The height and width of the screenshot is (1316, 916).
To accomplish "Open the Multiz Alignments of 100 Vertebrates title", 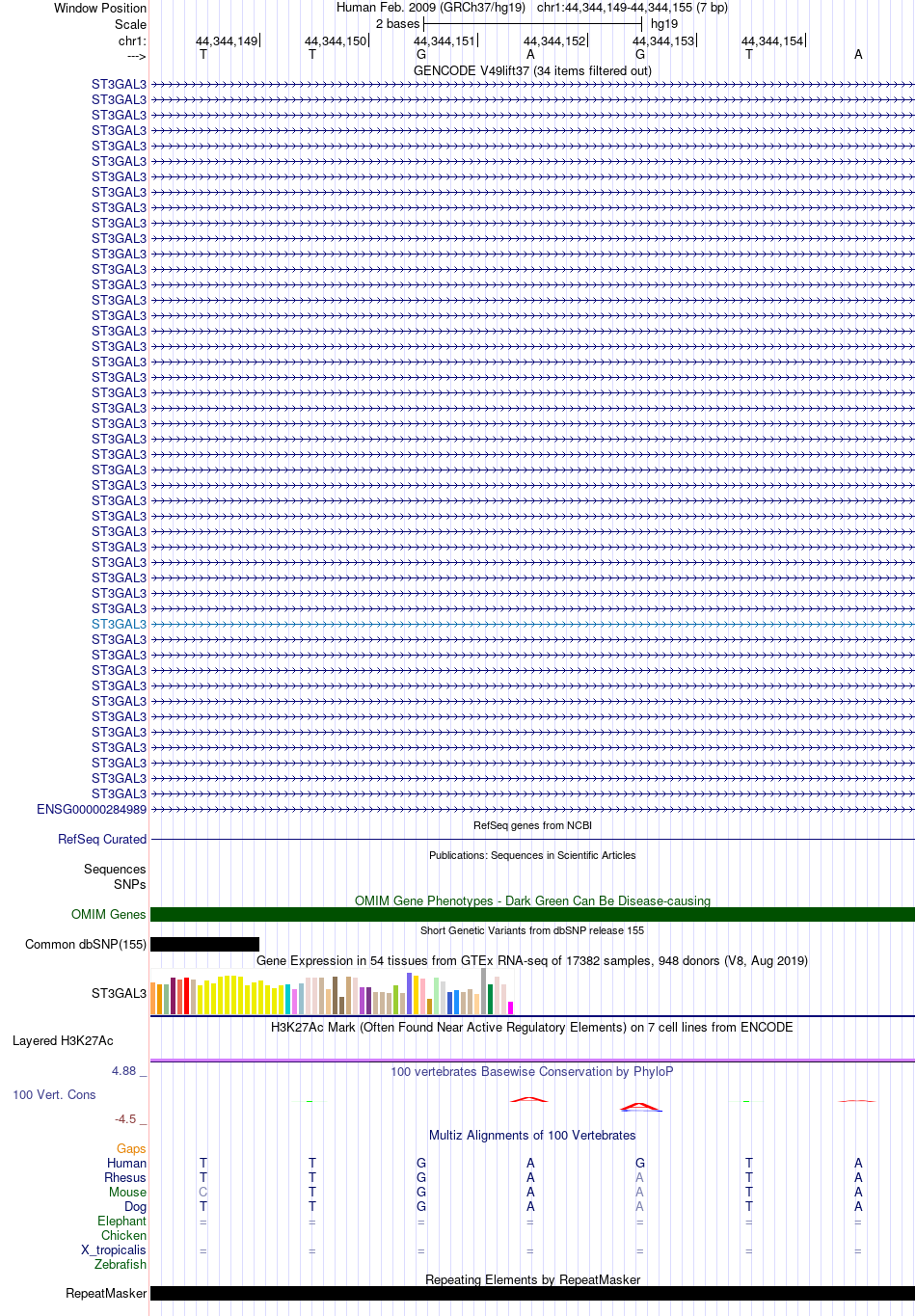I will (532, 1135).
